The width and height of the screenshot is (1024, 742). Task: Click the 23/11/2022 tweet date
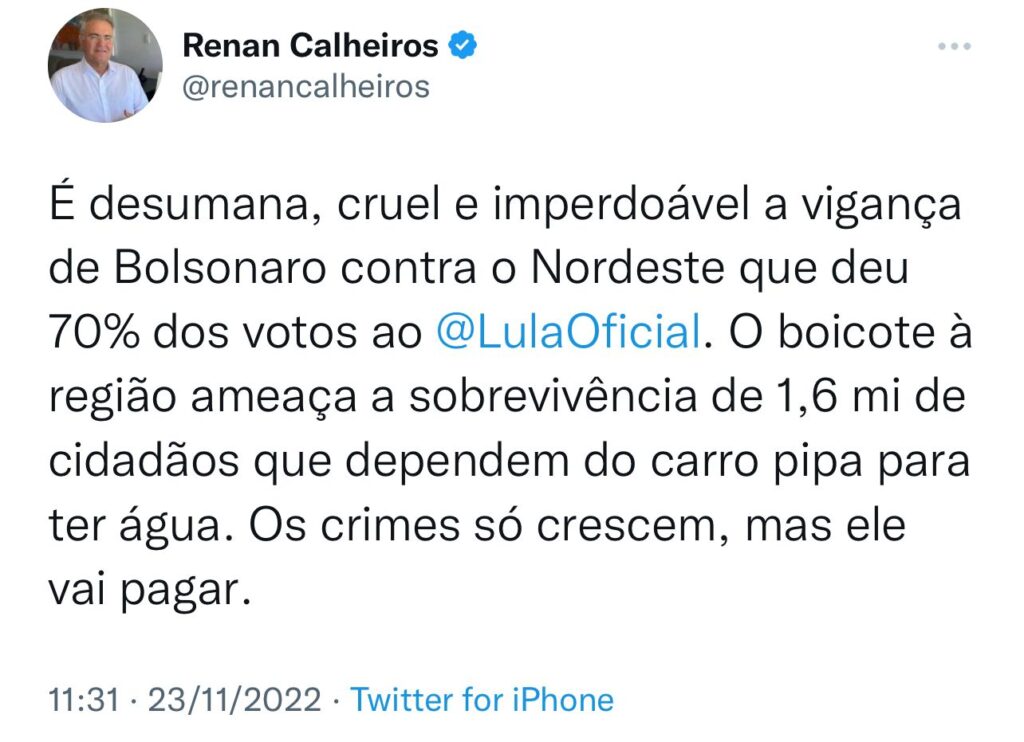tap(234, 699)
